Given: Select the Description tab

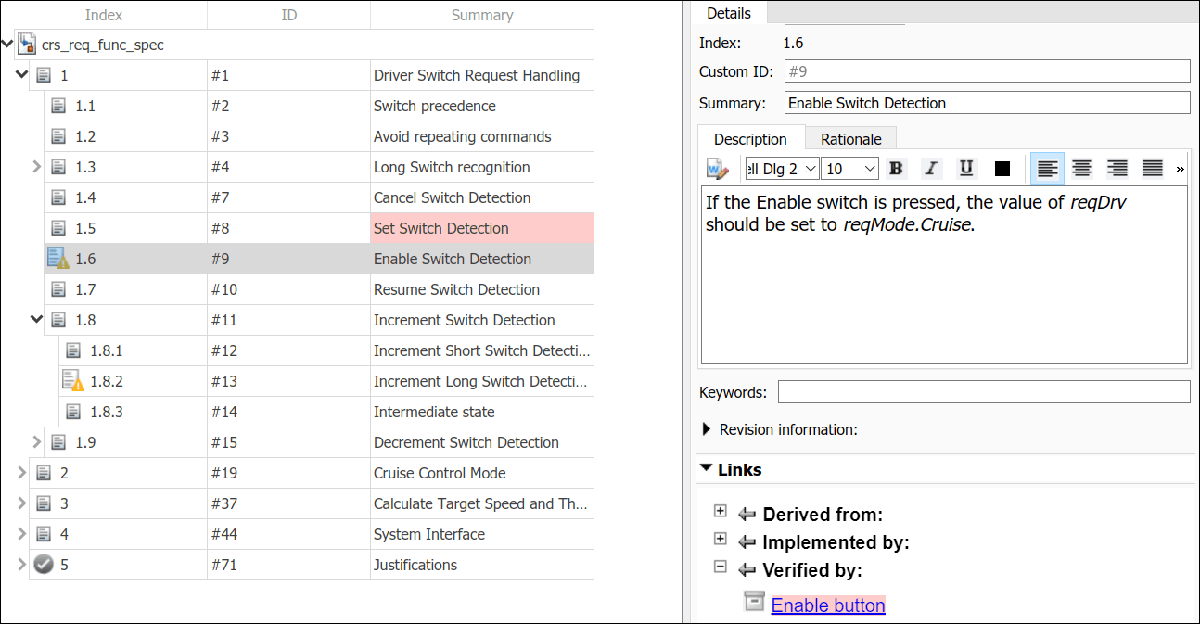Looking at the screenshot, I should click(750, 139).
